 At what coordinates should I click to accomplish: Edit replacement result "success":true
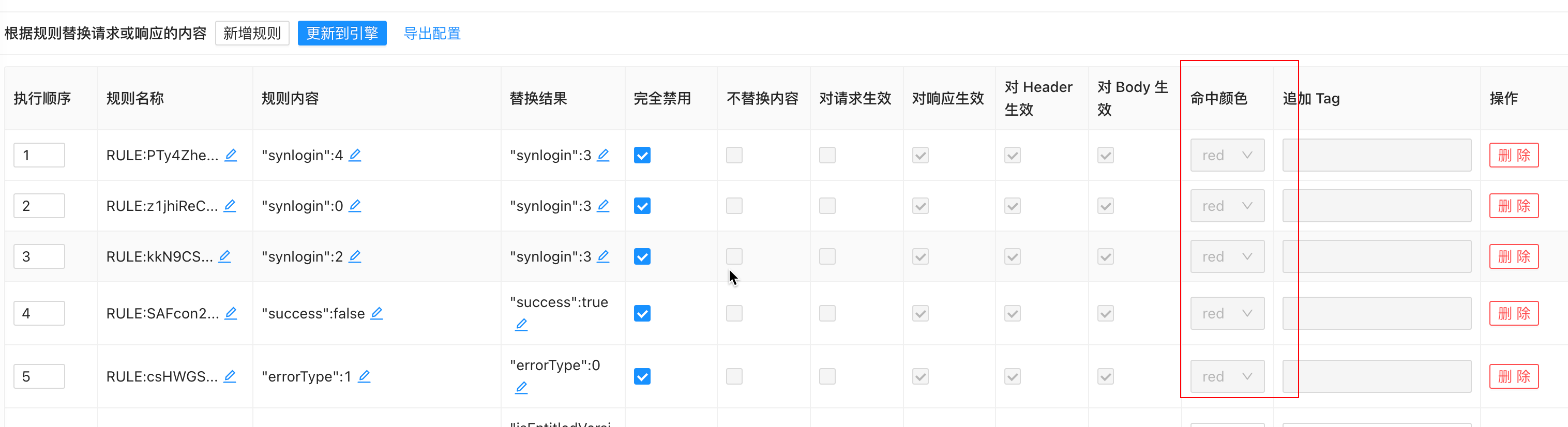pyautogui.click(x=521, y=324)
